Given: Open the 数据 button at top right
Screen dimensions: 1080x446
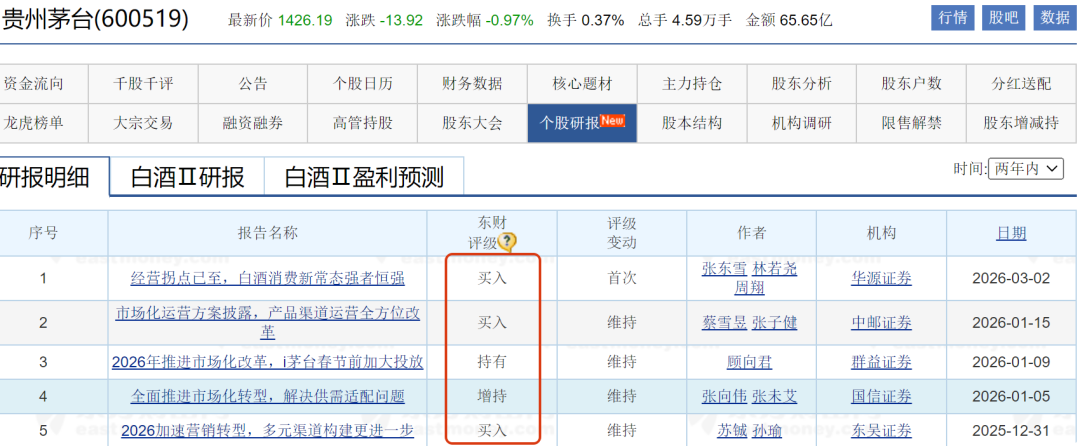Looking at the screenshot, I should [x=1055, y=18].
